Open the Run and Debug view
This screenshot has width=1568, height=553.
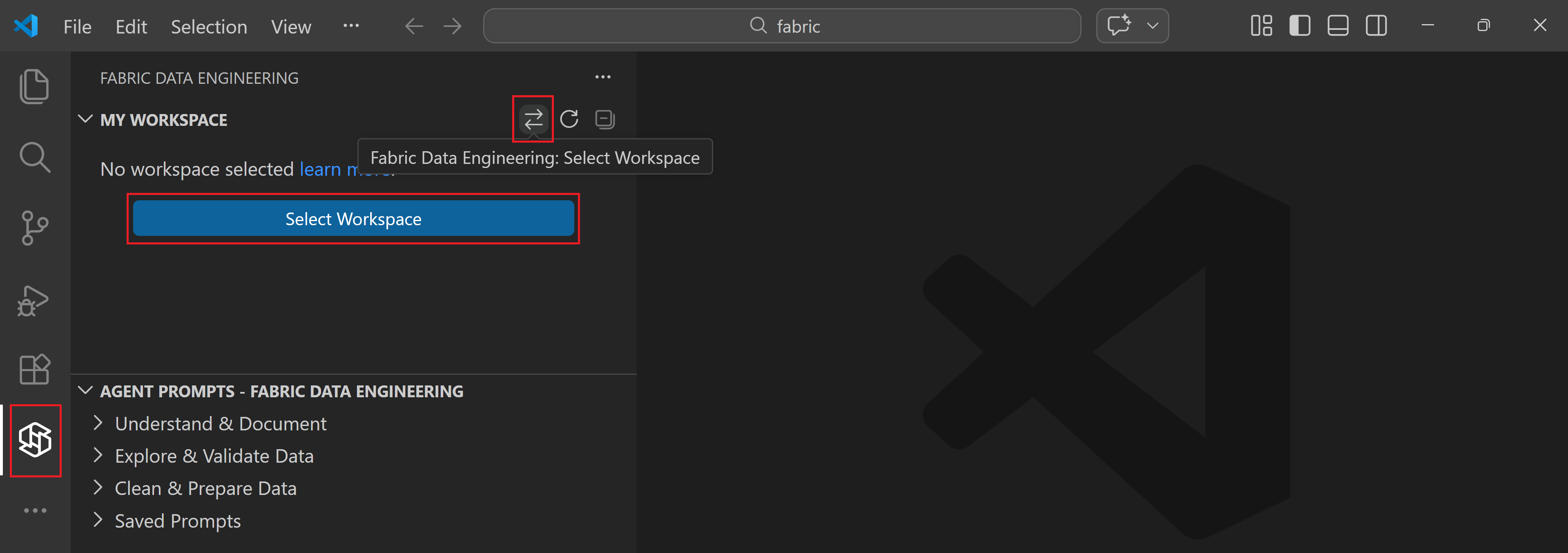34,300
